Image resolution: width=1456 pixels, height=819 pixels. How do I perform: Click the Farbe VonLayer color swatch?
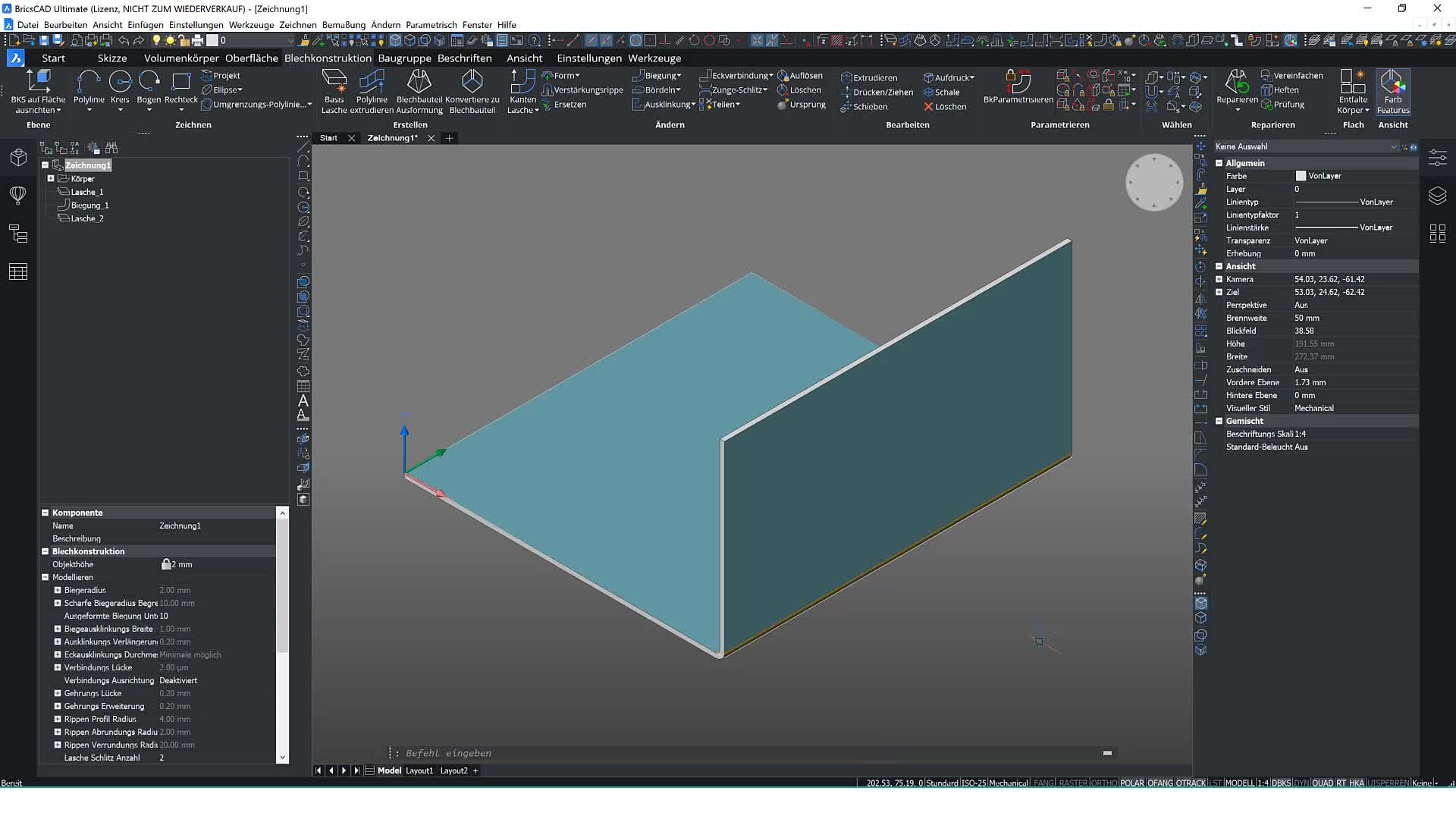(1301, 176)
